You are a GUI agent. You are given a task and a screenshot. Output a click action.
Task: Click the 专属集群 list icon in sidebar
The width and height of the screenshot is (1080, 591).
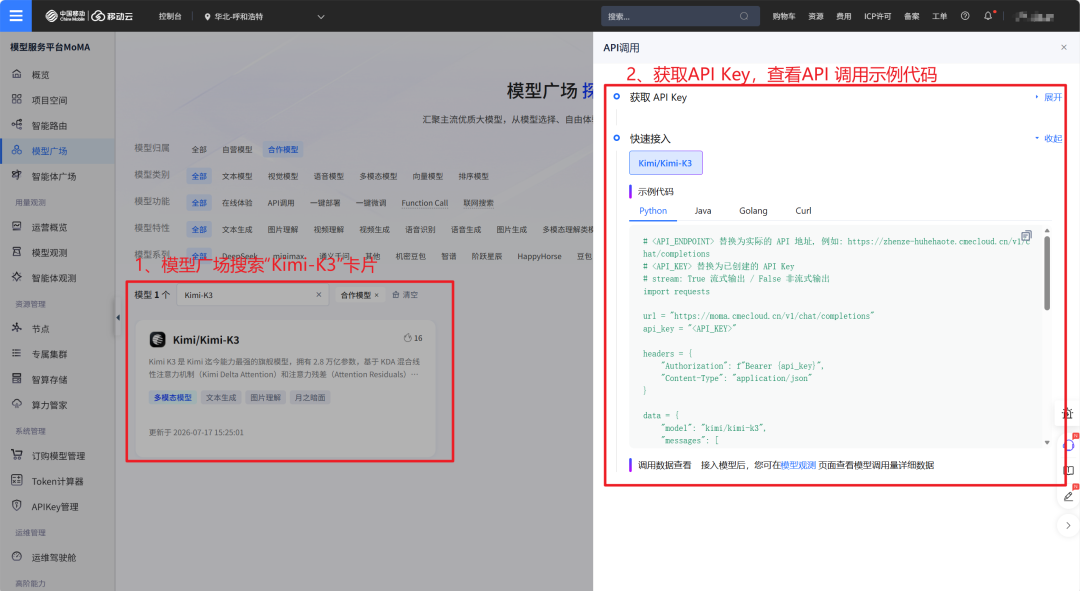(x=17, y=353)
